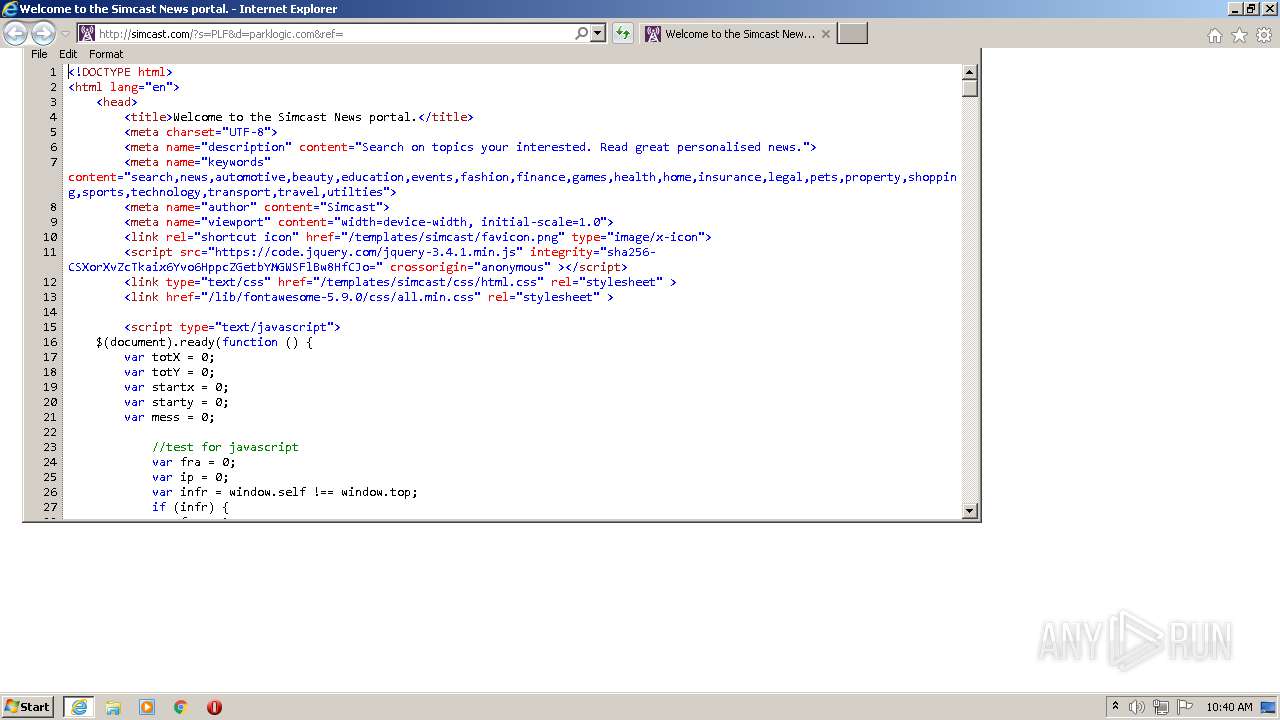Open the volume speaker tray icon
The height and width of the screenshot is (720, 1280).
pyautogui.click(x=1137, y=707)
